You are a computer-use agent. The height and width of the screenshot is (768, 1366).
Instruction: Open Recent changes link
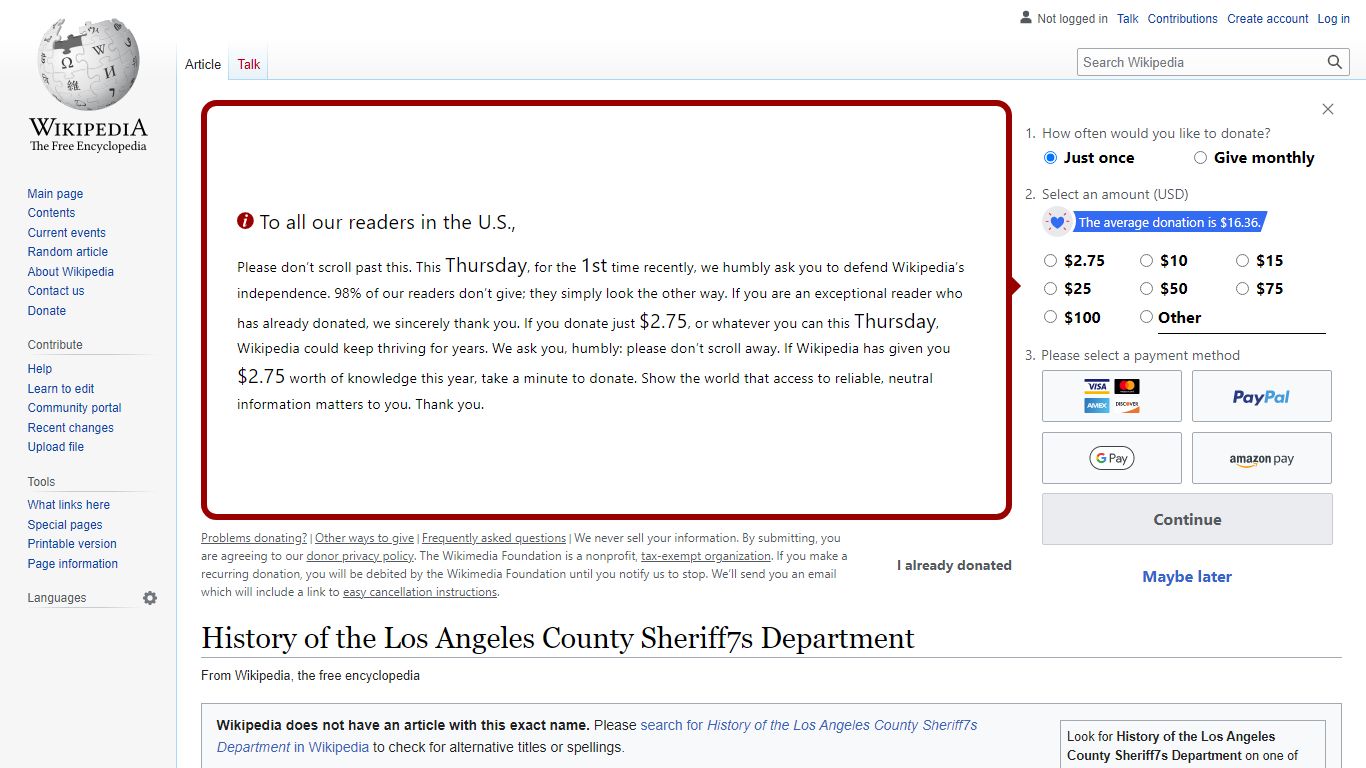tap(71, 428)
